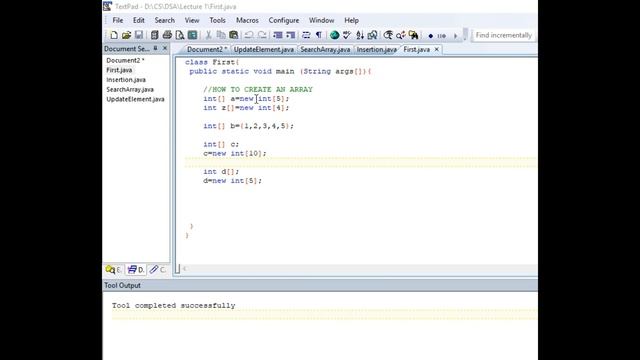The image size is (640, 360).
Task: Switch to Document Selector panel tab
Action: click(x=136, y=270)
